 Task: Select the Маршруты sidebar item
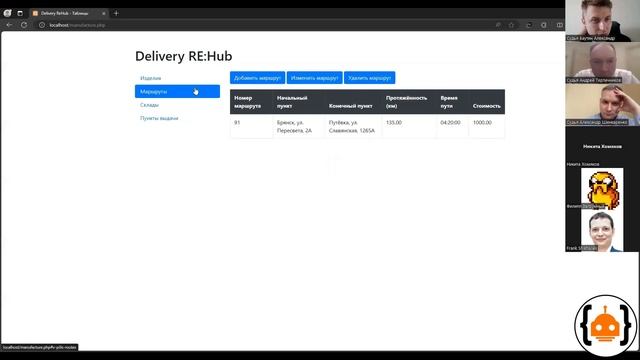point(177,91)
